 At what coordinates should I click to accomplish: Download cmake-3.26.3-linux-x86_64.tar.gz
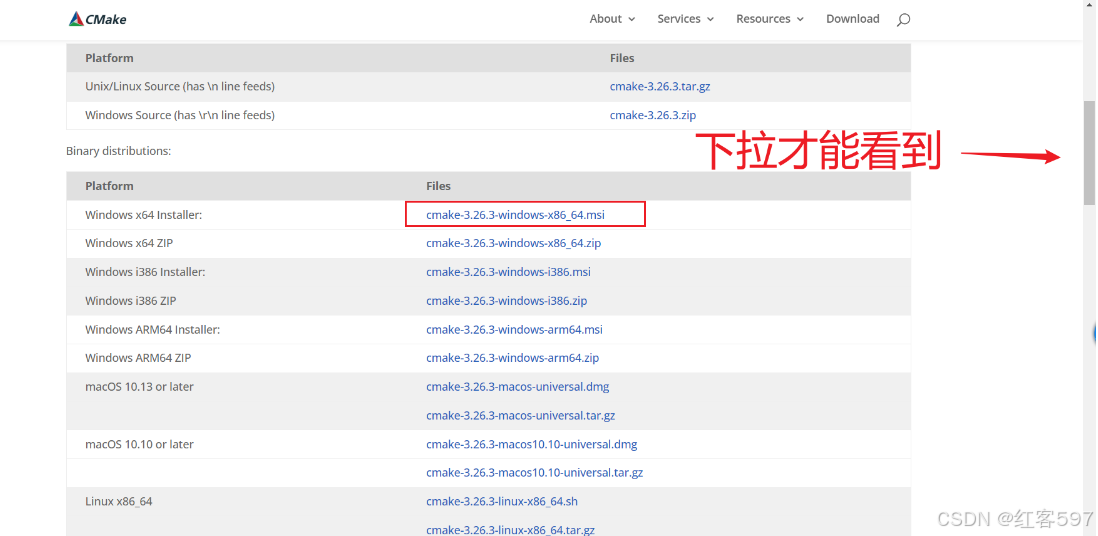coord(510,529)
